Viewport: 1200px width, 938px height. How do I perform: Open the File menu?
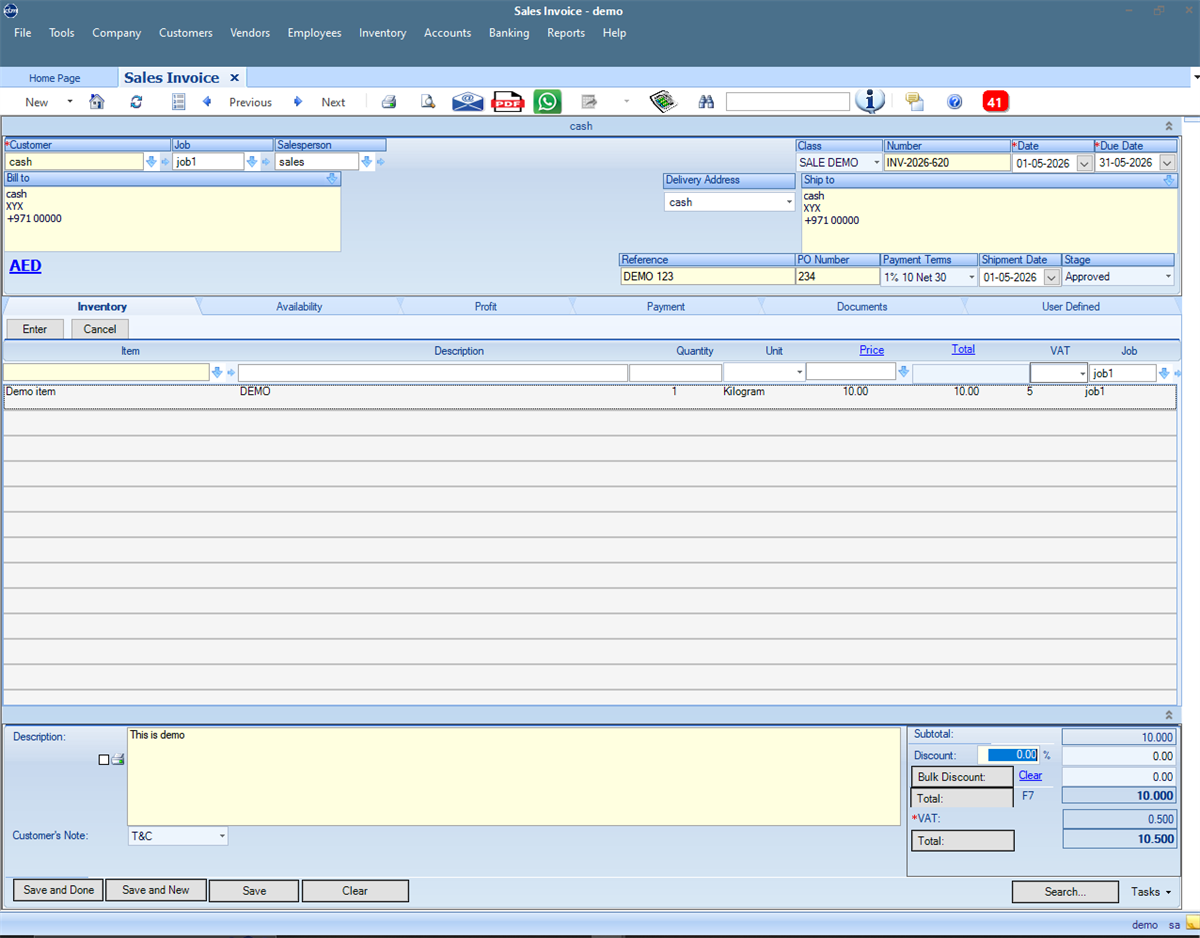click(x=23, y=33)
